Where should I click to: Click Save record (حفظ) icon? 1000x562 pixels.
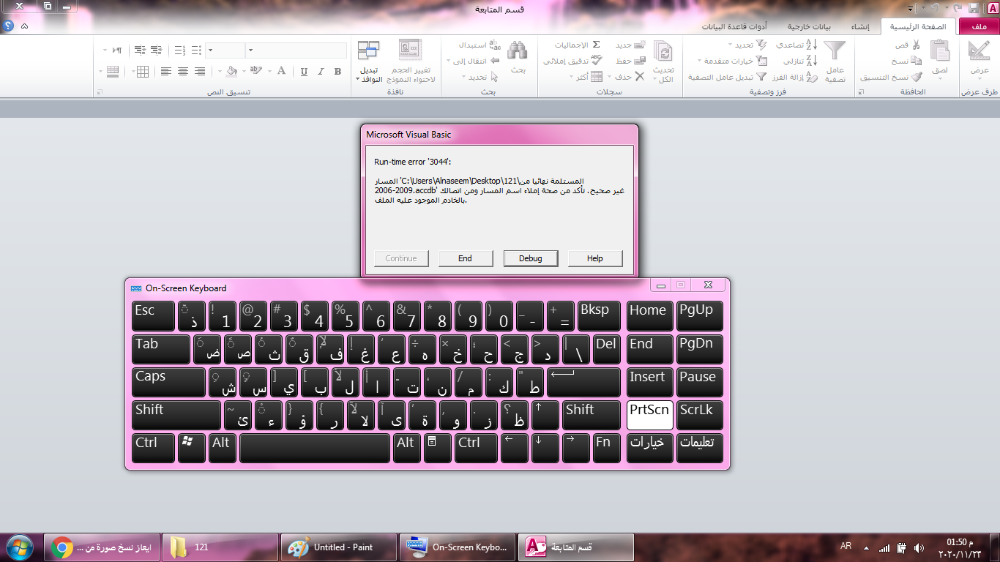point(639,61)
